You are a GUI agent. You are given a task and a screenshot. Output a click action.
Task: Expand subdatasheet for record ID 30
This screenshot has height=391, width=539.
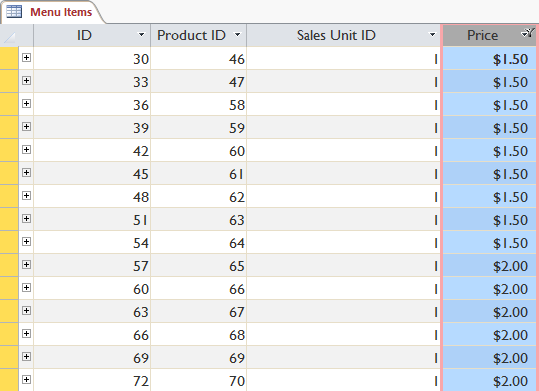(26, 57)
